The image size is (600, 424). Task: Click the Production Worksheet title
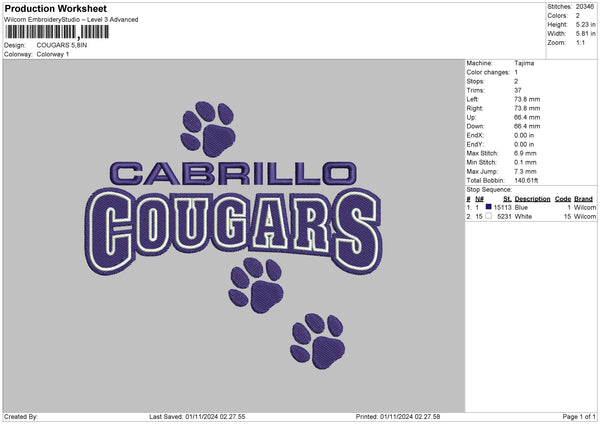(55, 8)
